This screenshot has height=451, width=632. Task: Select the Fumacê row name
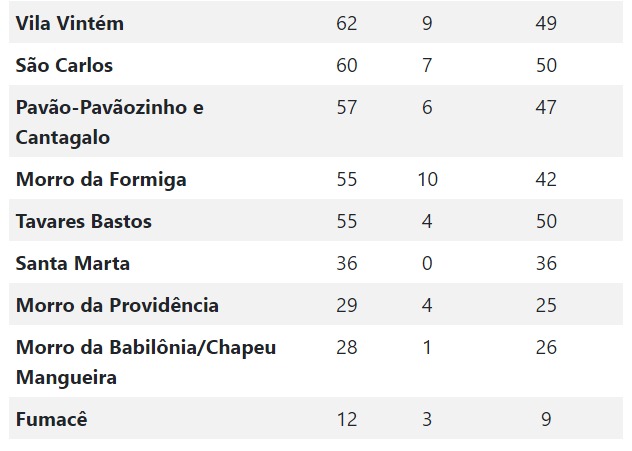(x=51, y=419)
